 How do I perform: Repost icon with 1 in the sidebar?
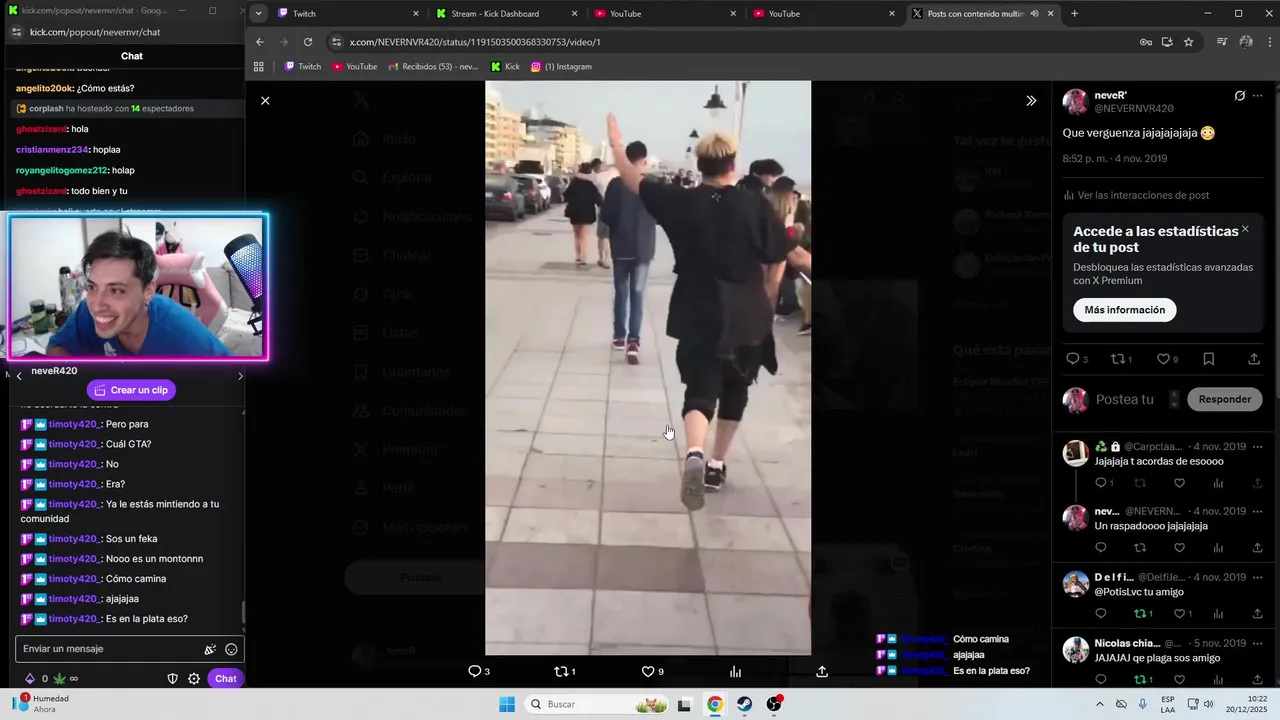1123,359
